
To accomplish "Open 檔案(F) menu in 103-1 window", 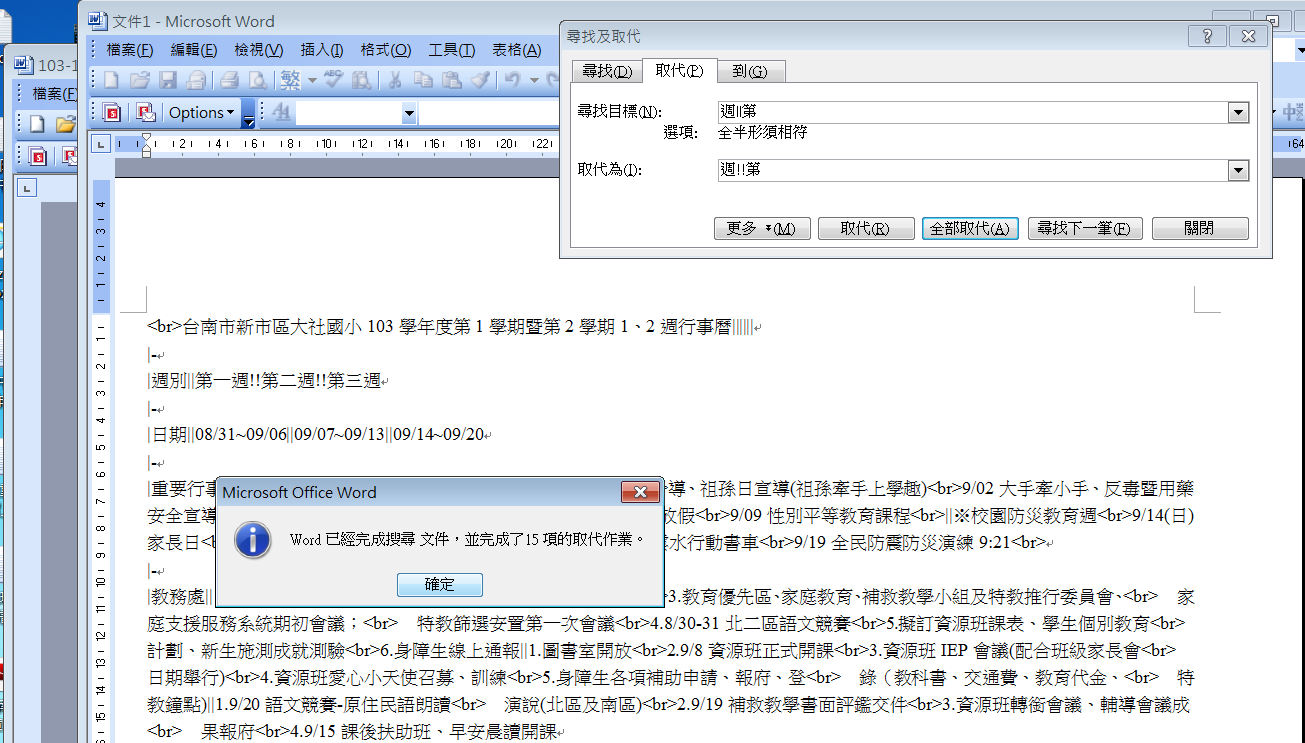I will tap(54, 94).
